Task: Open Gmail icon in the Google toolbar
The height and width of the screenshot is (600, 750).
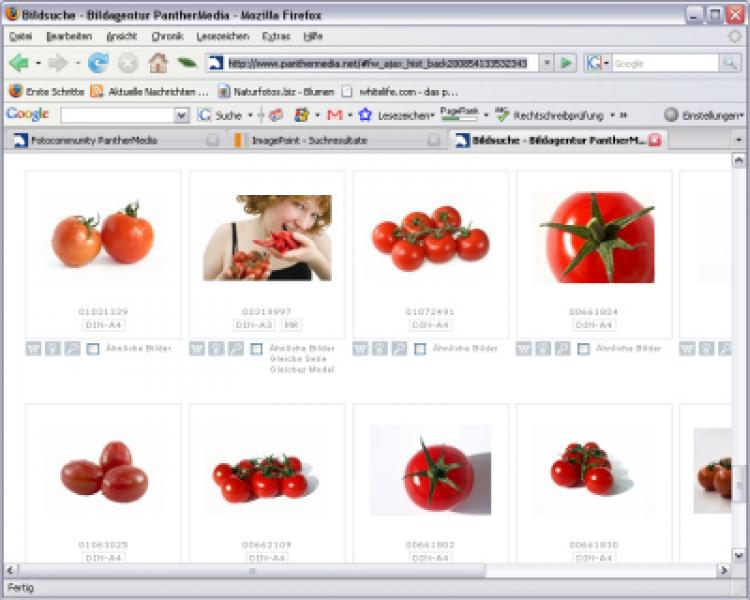Action: 335,115
